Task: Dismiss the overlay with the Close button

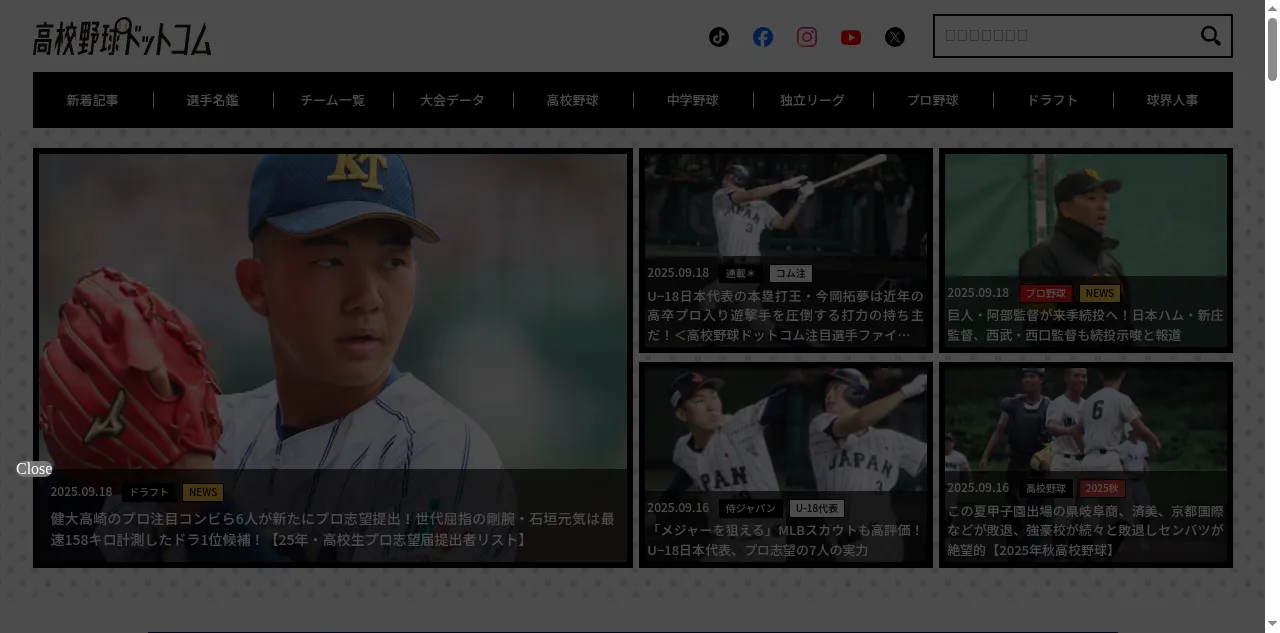Action: point(34,469)
